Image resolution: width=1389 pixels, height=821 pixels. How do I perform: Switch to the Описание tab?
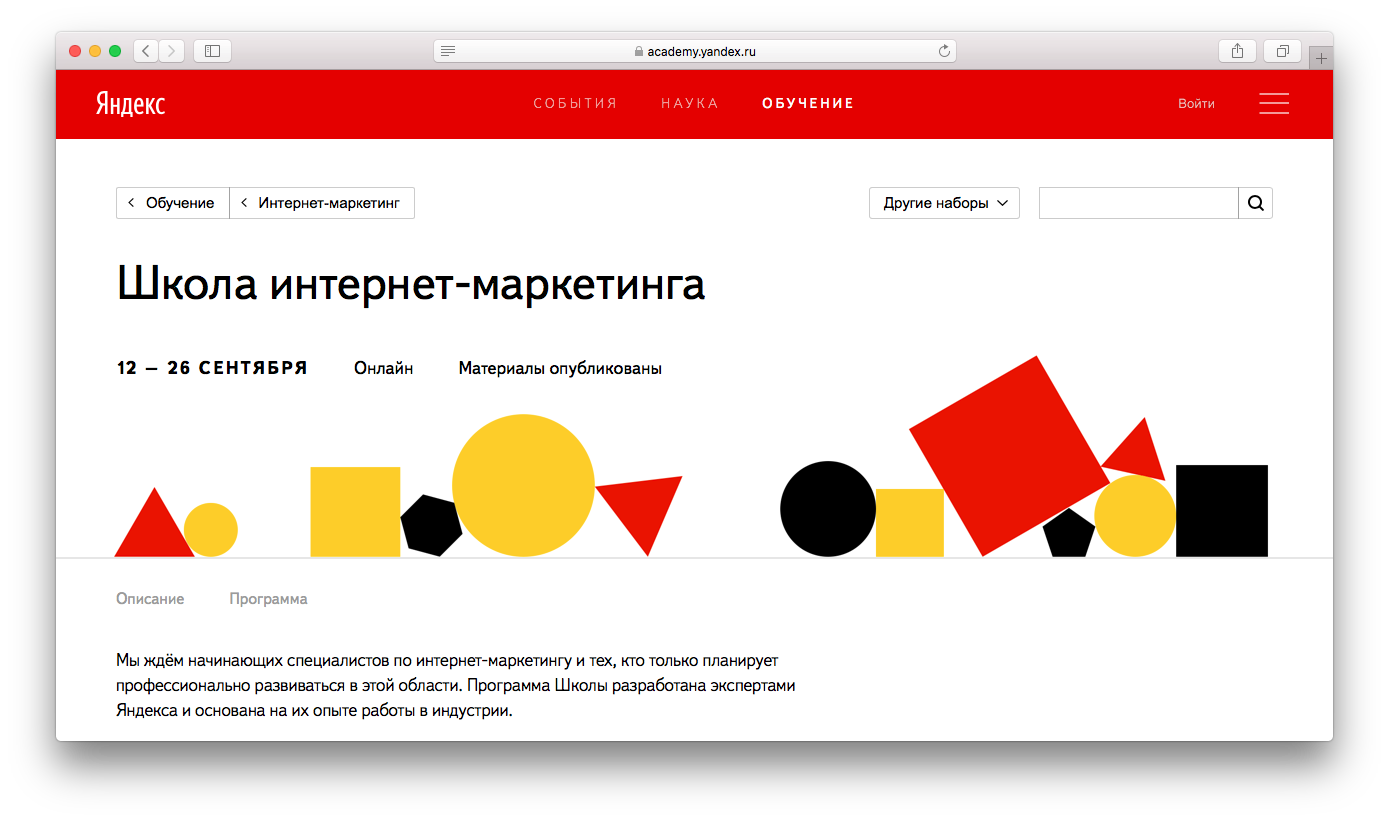[150, 599]
